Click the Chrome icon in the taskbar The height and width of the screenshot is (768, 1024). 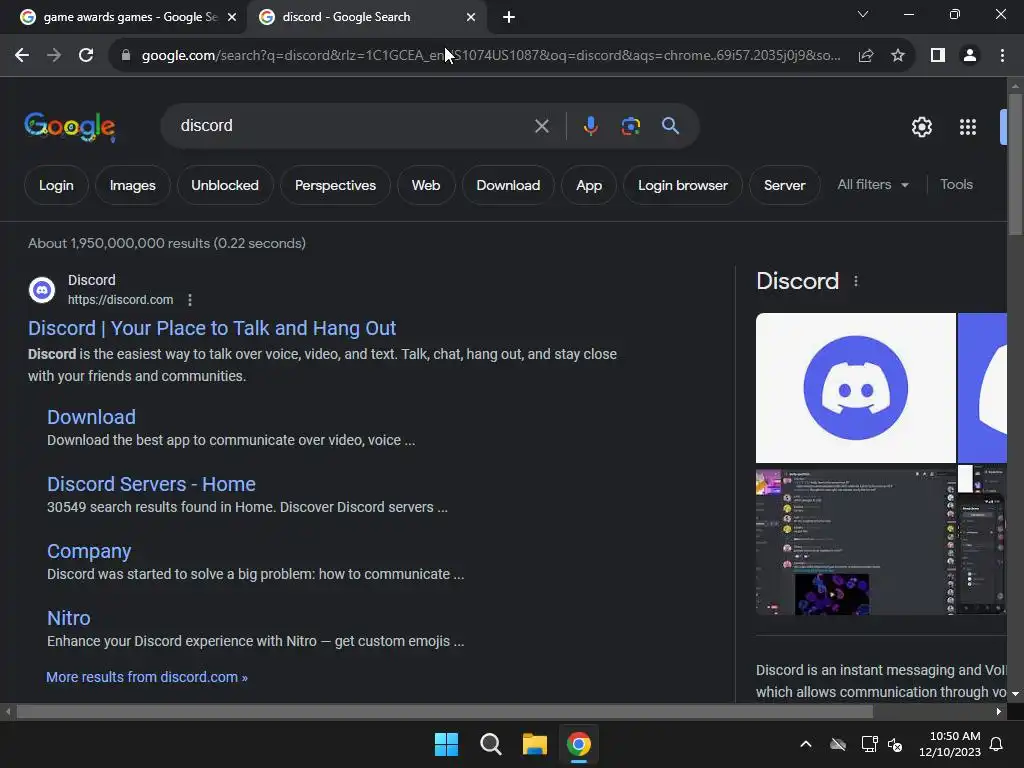[x=579, y=744]
